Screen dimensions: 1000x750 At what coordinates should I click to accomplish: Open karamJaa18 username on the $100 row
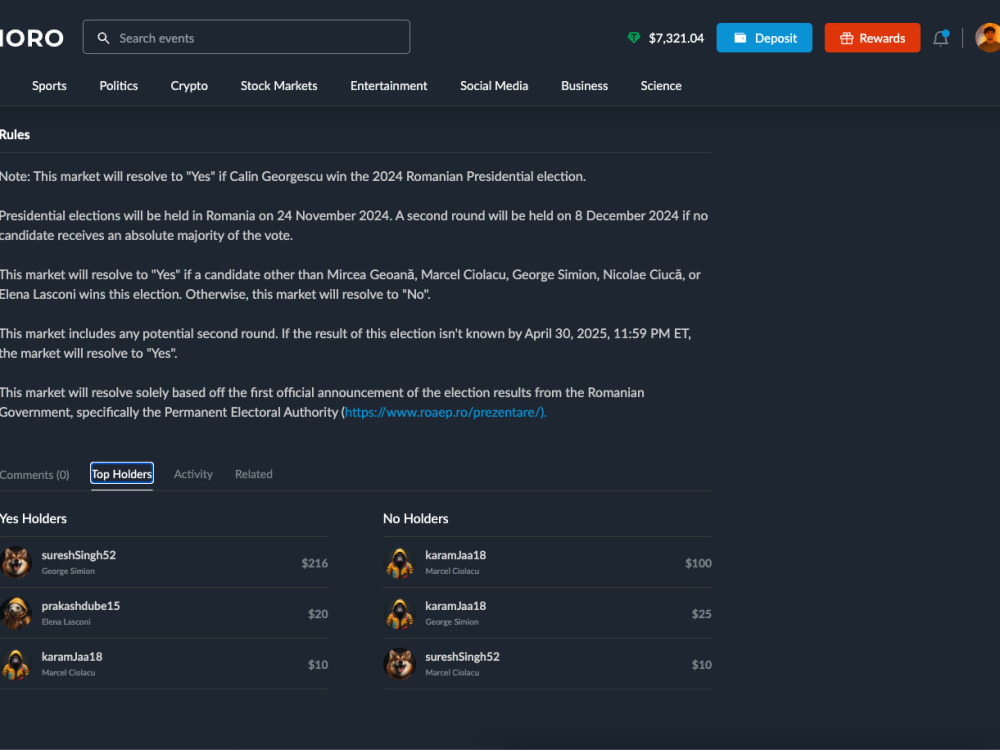455,555
